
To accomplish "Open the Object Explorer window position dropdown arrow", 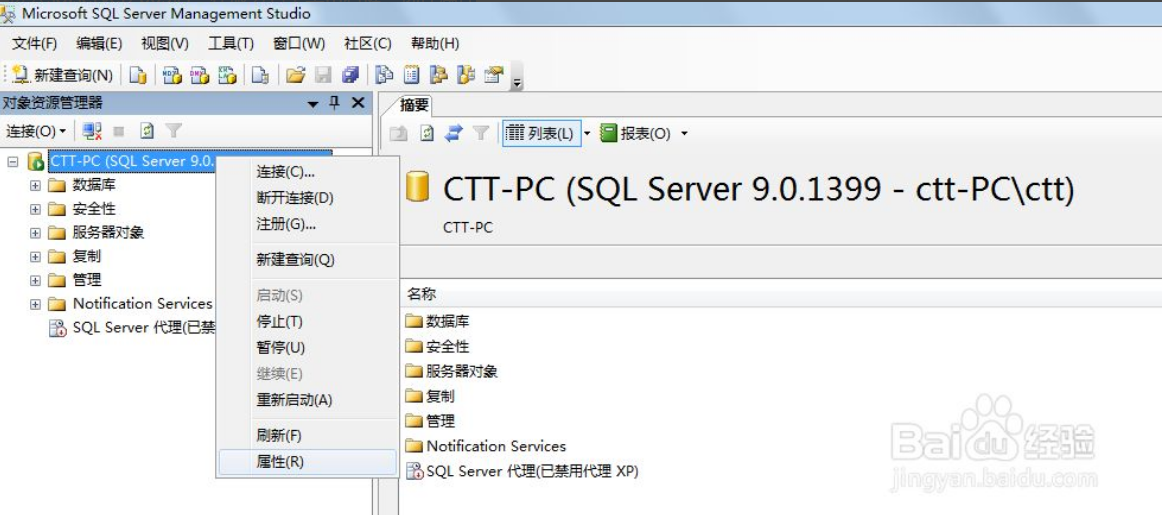I will pos(313,104).
